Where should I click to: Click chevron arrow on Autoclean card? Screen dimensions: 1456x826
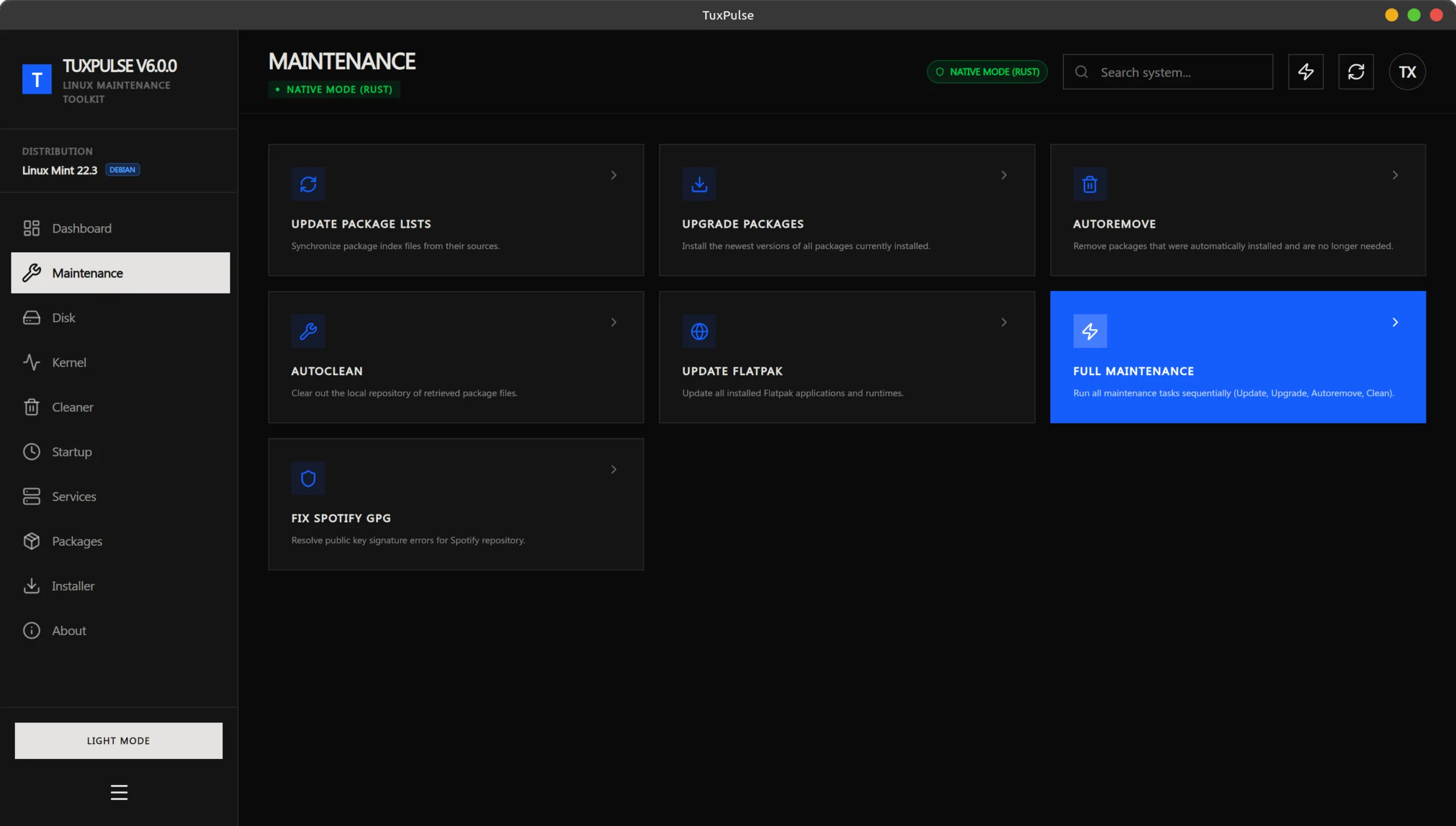613,322
